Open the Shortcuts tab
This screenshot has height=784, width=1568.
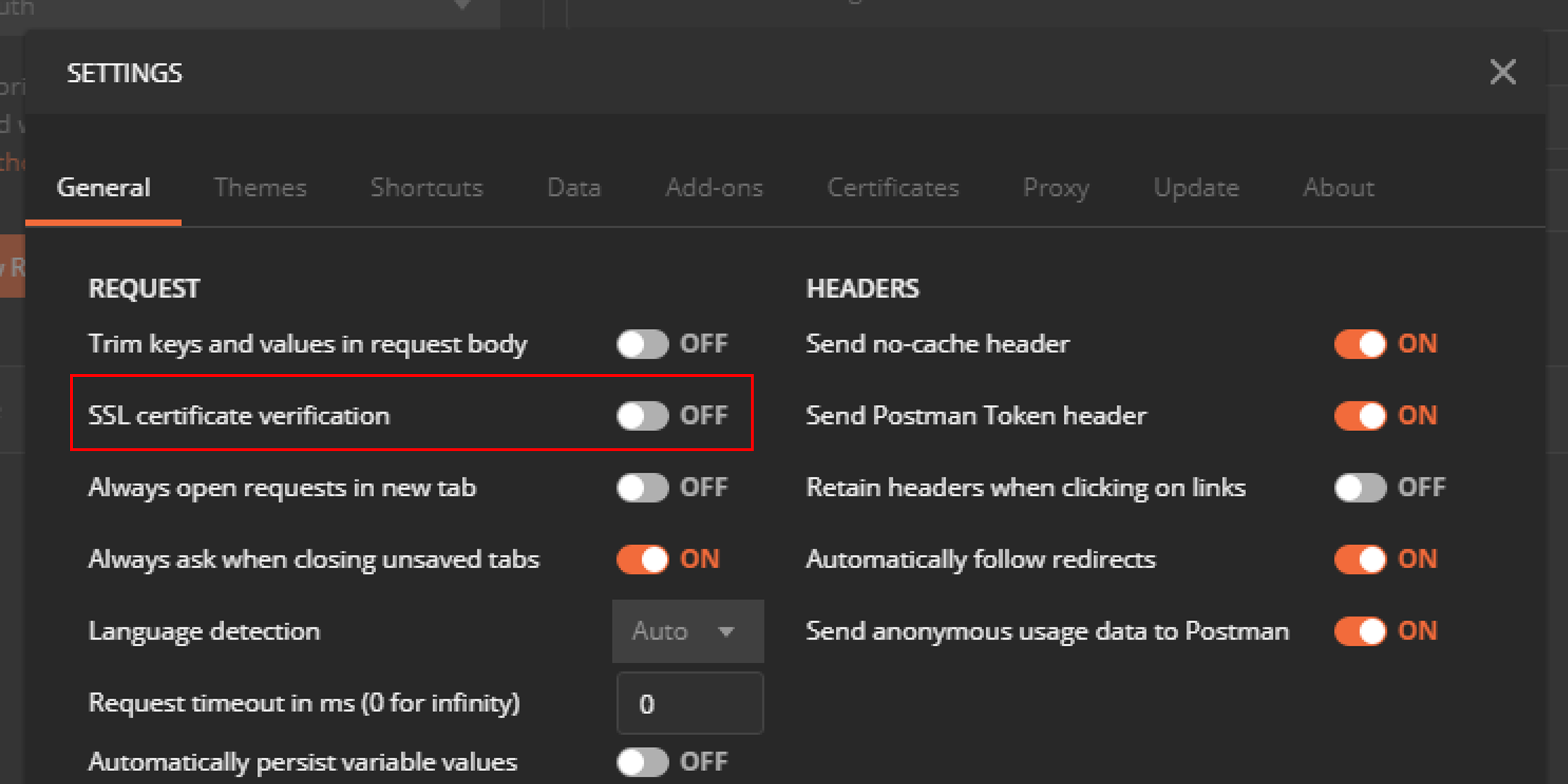(x=426, y=188)
